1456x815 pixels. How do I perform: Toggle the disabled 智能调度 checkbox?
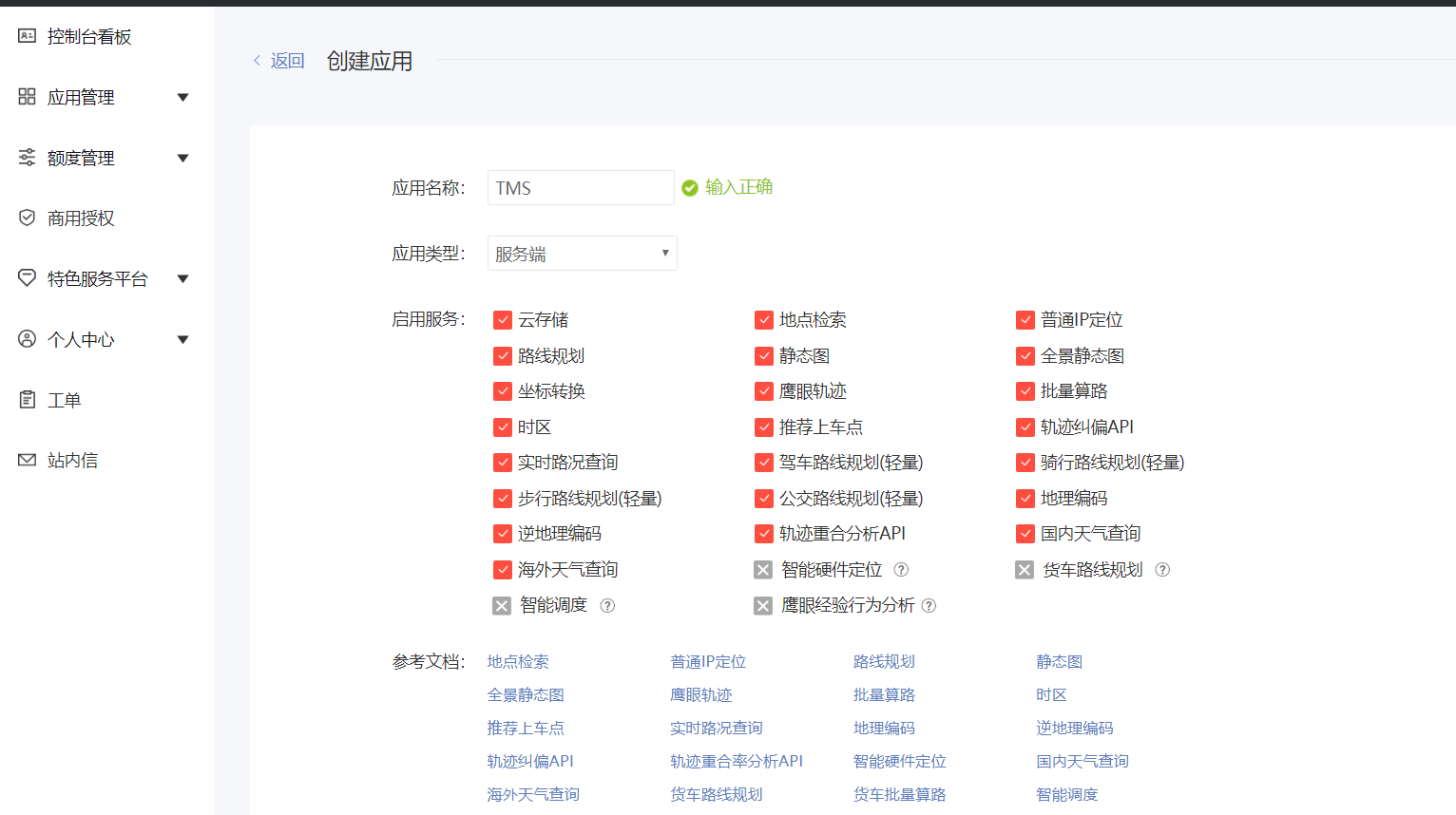[x=502, y=605]
